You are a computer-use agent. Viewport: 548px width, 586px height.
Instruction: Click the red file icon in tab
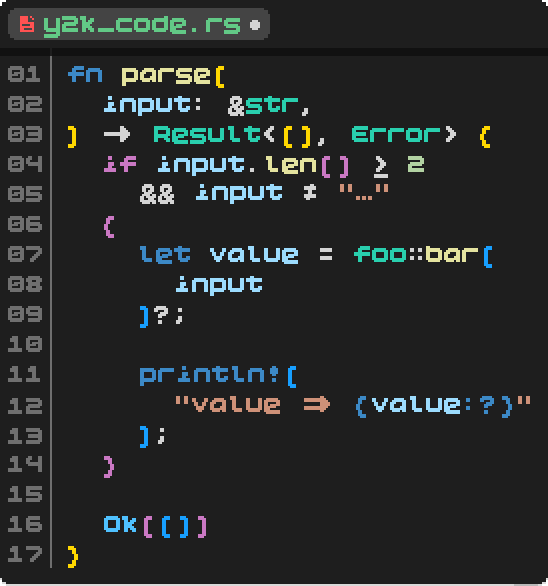coord(27,24)
